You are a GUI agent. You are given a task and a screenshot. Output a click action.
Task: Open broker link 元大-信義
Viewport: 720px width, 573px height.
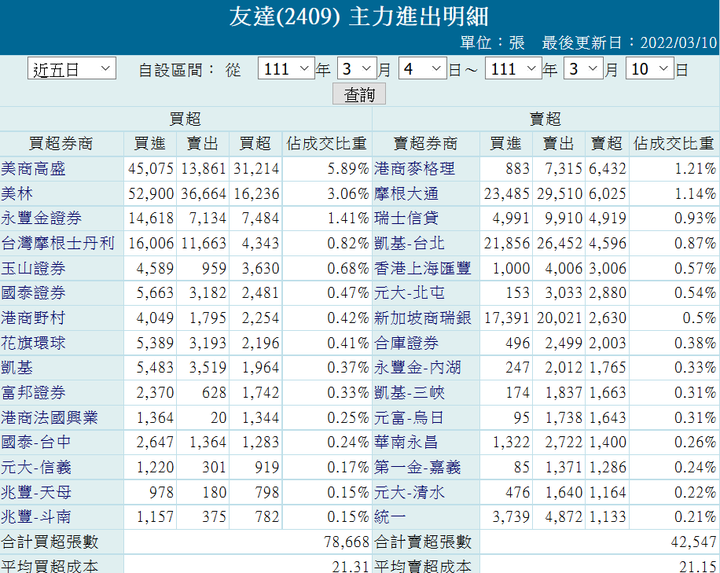pos(36,467)
